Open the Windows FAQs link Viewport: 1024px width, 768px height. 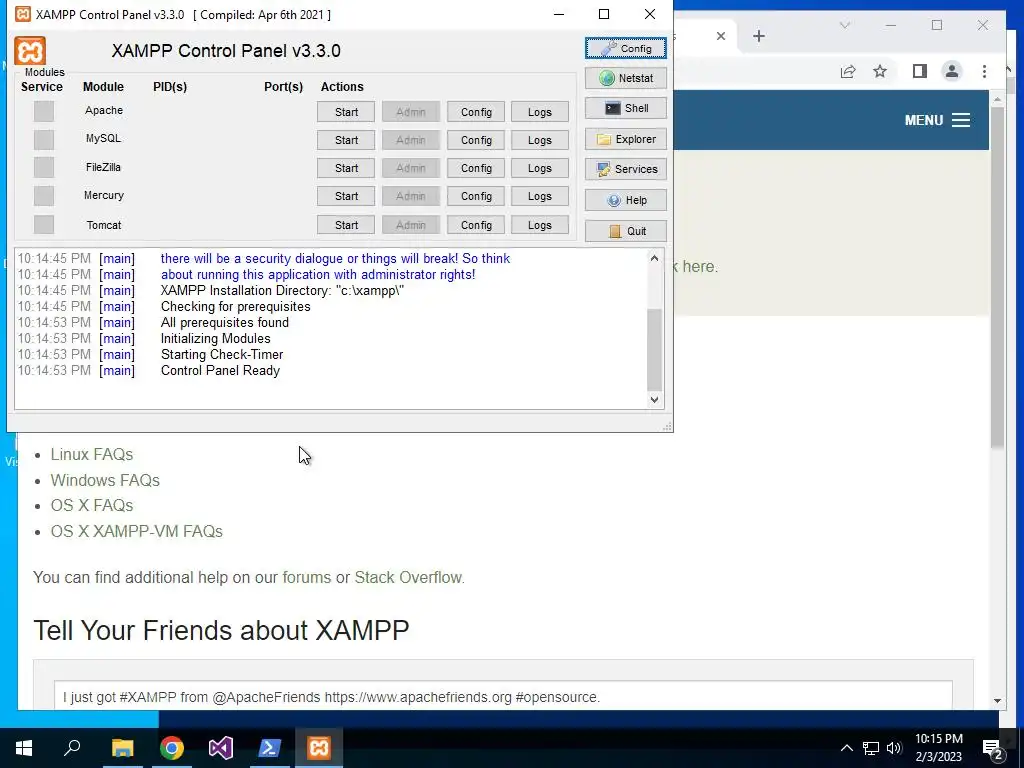tap(105, 481)
